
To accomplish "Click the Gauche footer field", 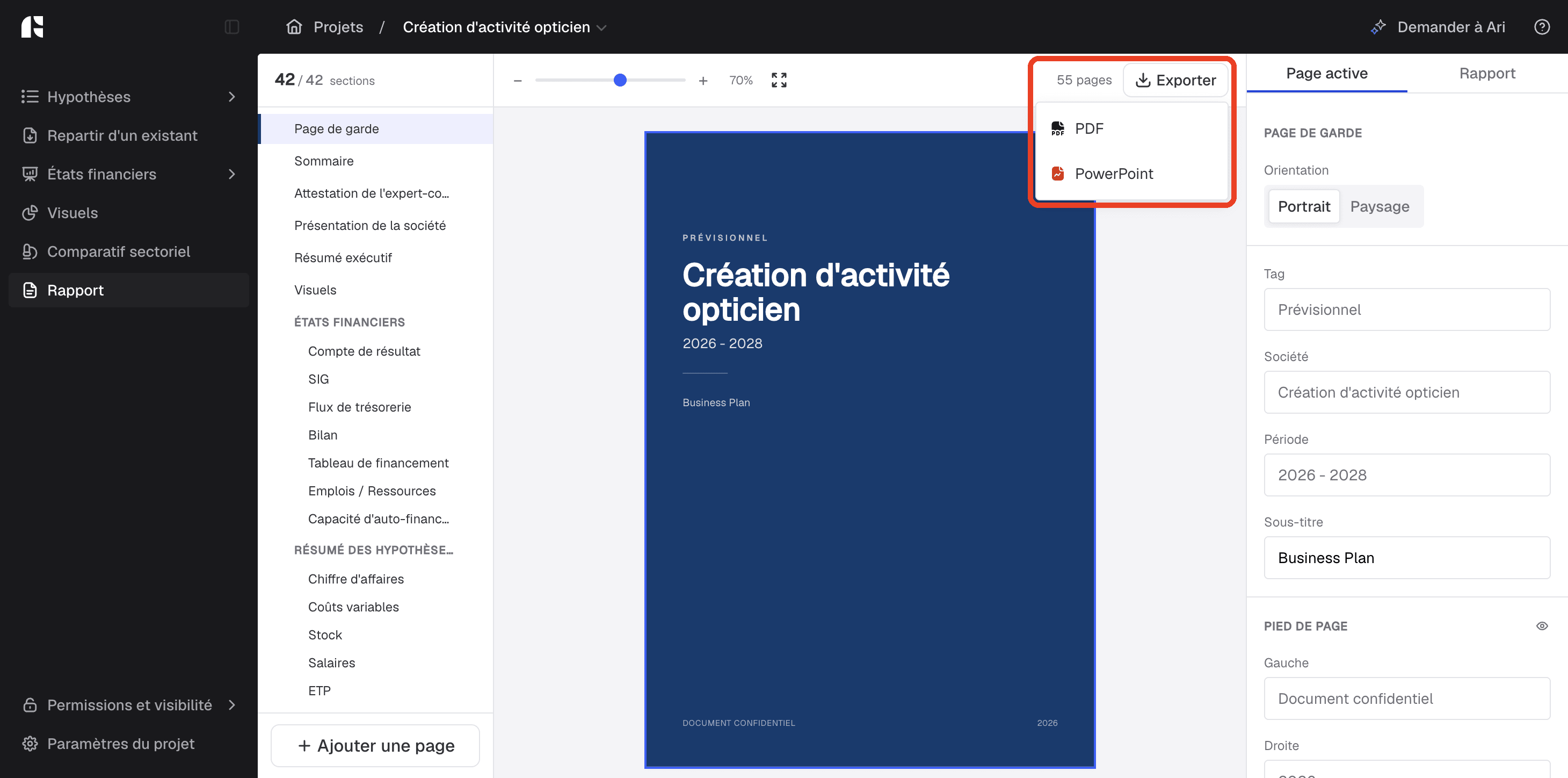I will tap(1407, 699).
